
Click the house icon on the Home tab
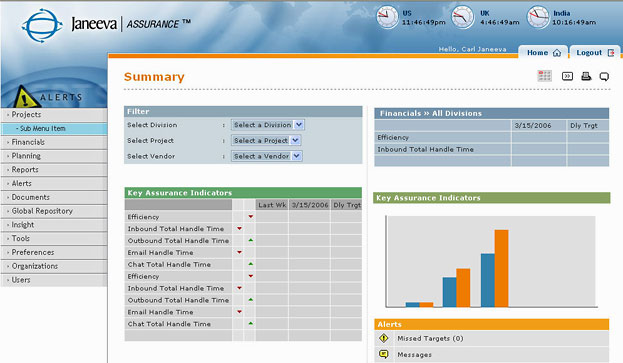tap(557, 53)
